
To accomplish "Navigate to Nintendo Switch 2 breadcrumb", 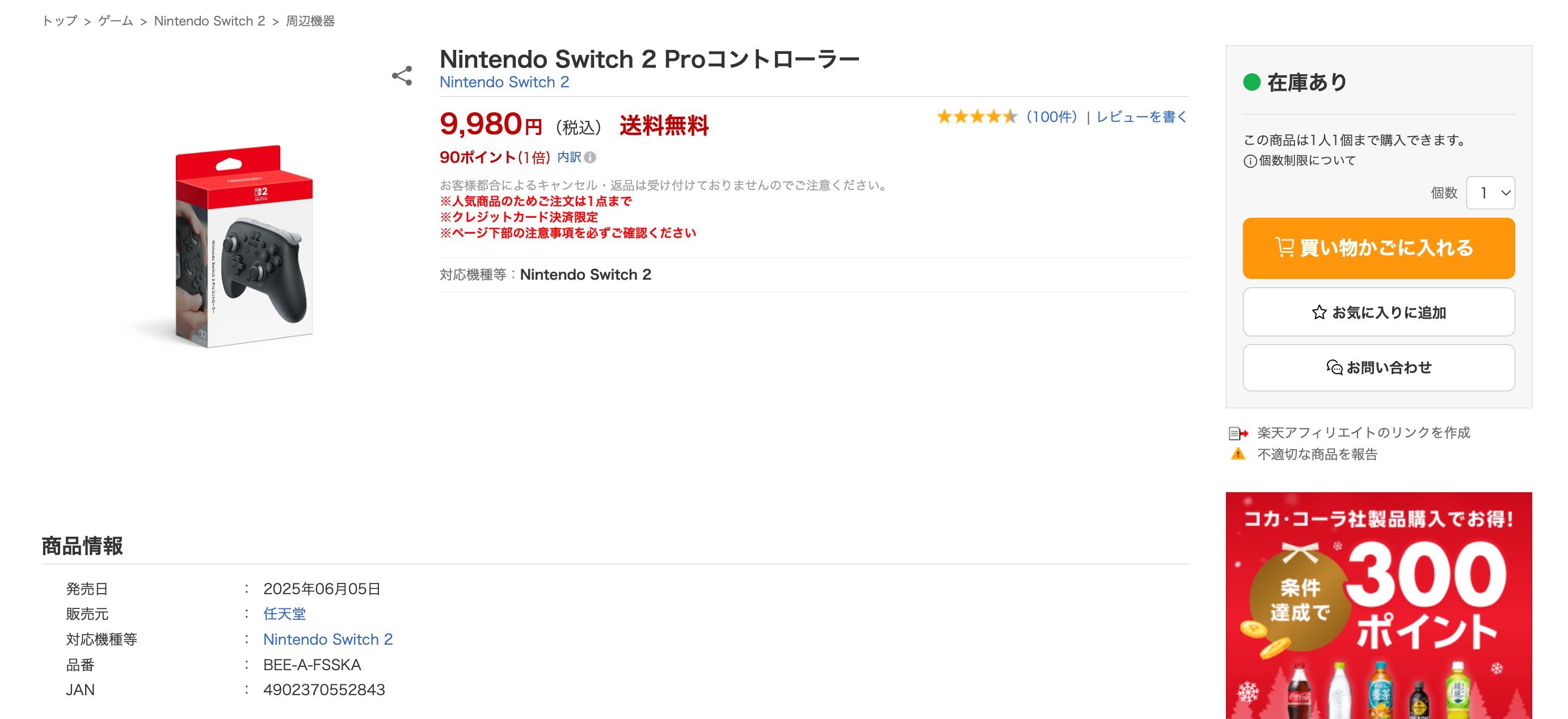I will click(x=209, y=22).
